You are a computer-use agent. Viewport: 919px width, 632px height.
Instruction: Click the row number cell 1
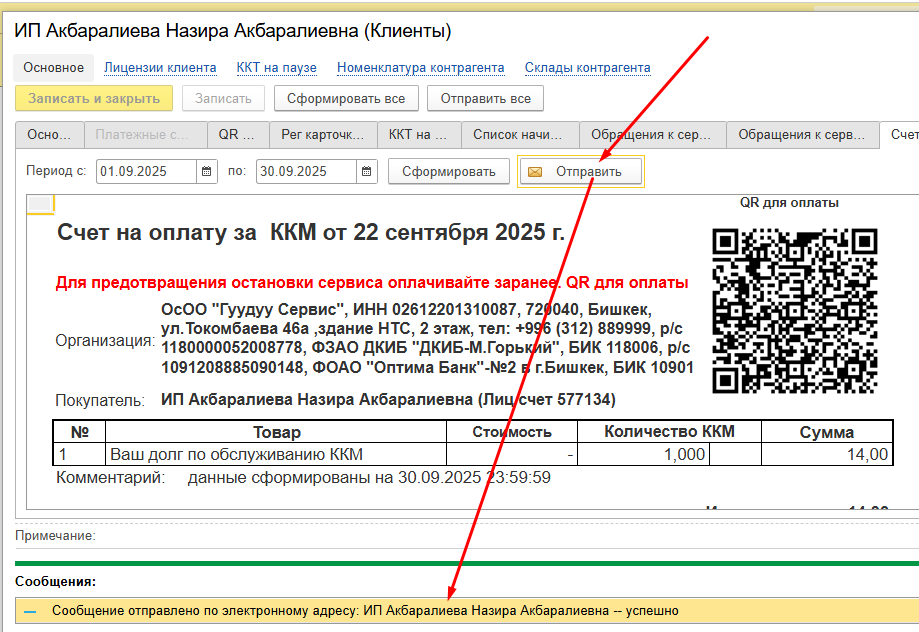79,454
